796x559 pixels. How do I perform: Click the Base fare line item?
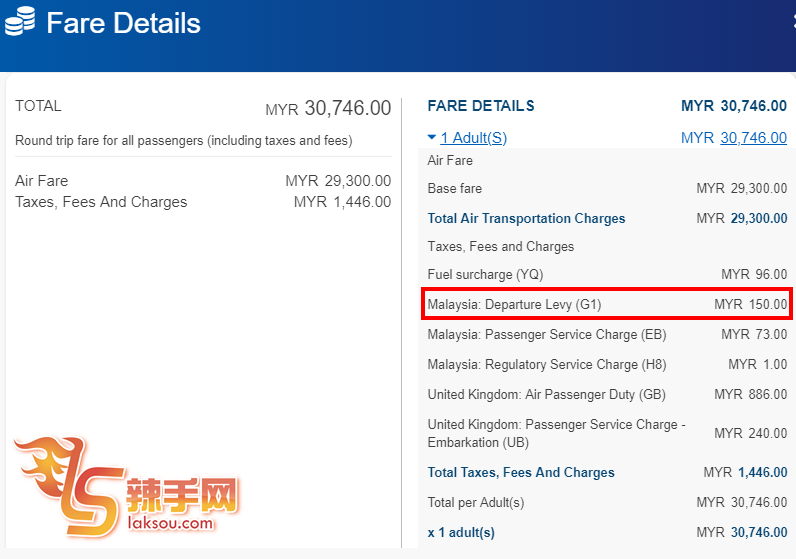(x=455, y=188)
